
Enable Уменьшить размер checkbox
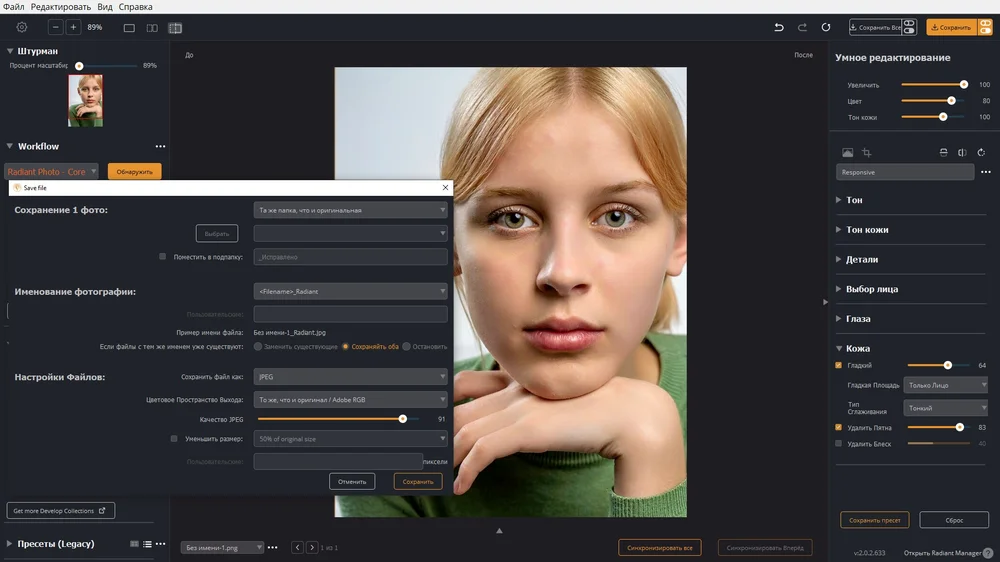coord(174,438)
